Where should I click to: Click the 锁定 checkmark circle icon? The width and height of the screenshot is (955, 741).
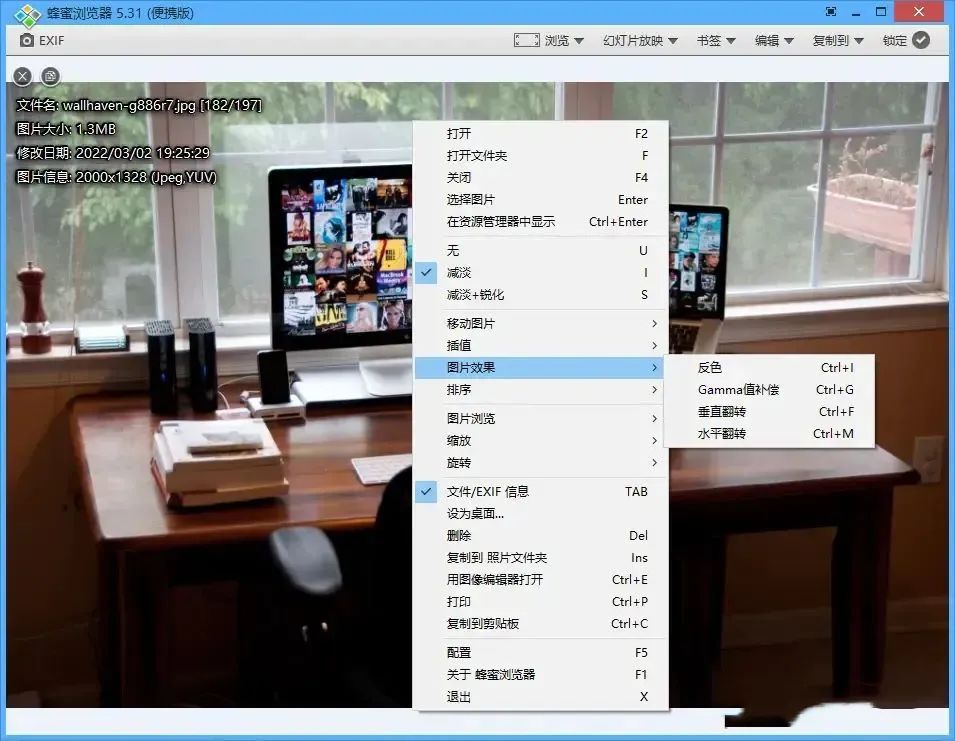click(921, 40)
